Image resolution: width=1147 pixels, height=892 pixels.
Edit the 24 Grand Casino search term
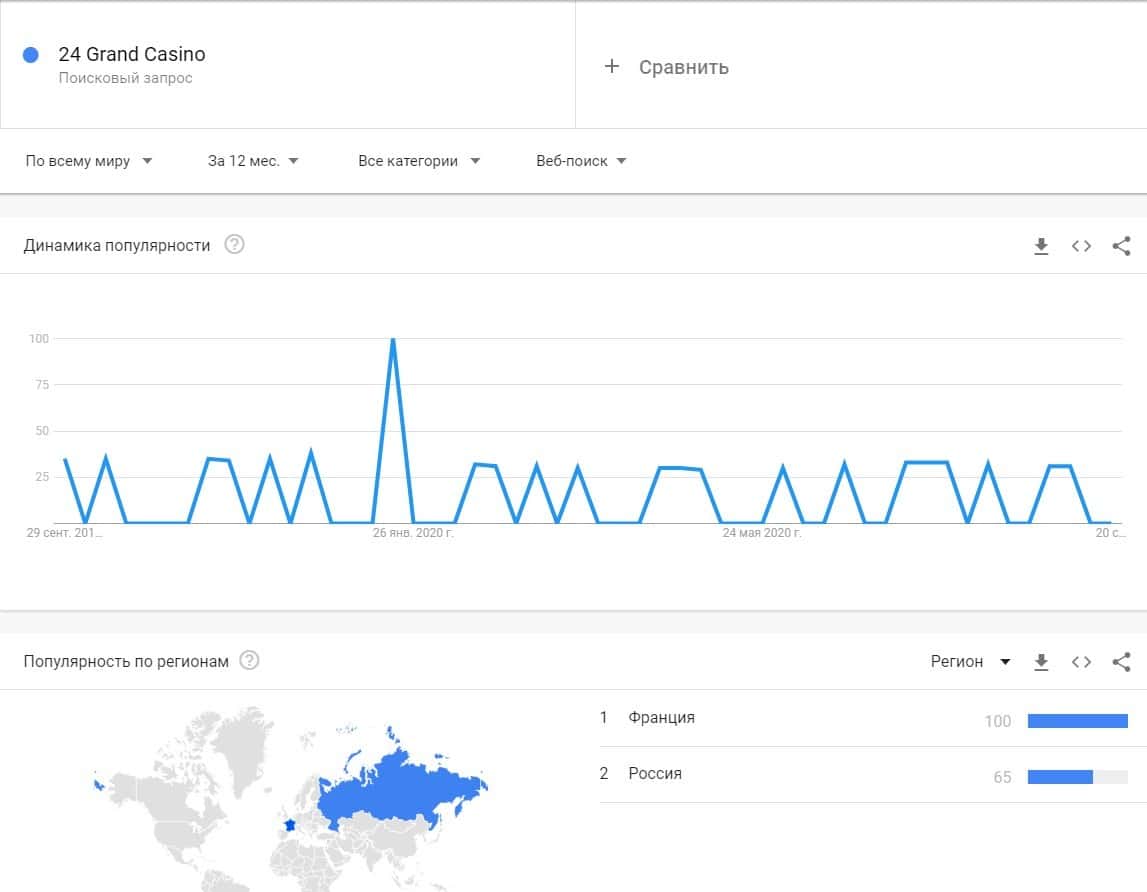132,55
